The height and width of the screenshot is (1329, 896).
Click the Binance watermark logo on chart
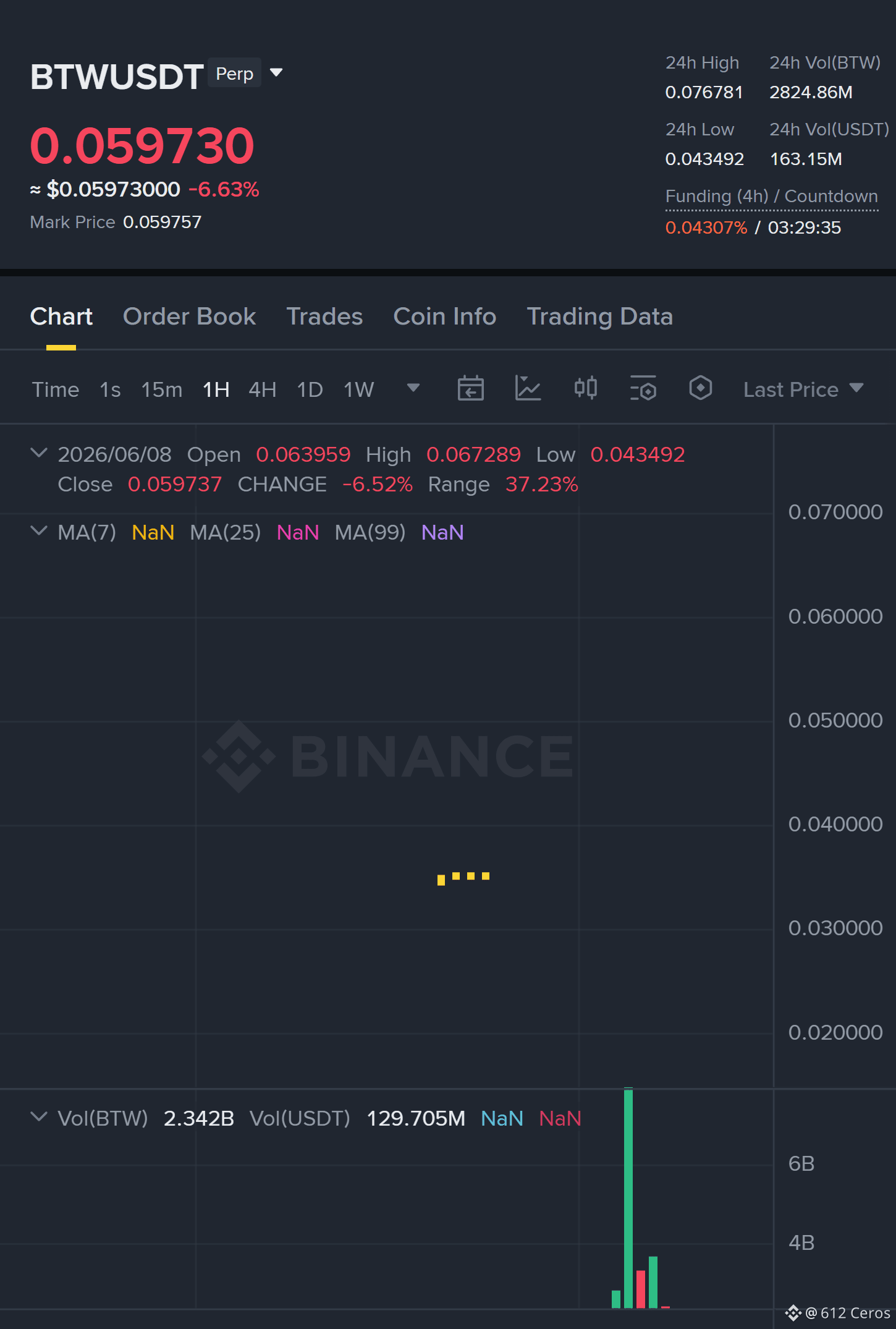387,756
